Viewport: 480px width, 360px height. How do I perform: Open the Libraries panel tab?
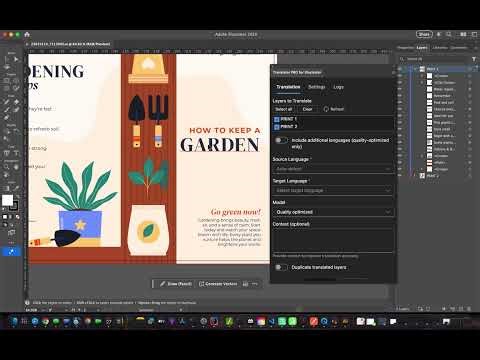coord(440,48)
